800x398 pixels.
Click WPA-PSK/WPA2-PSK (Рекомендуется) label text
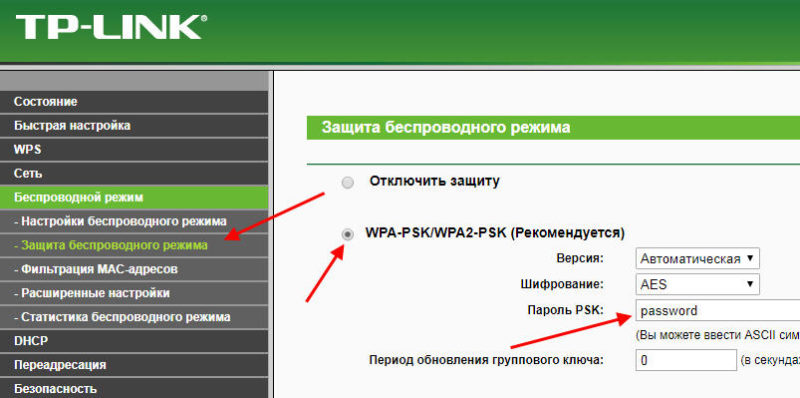pos(495,233)
